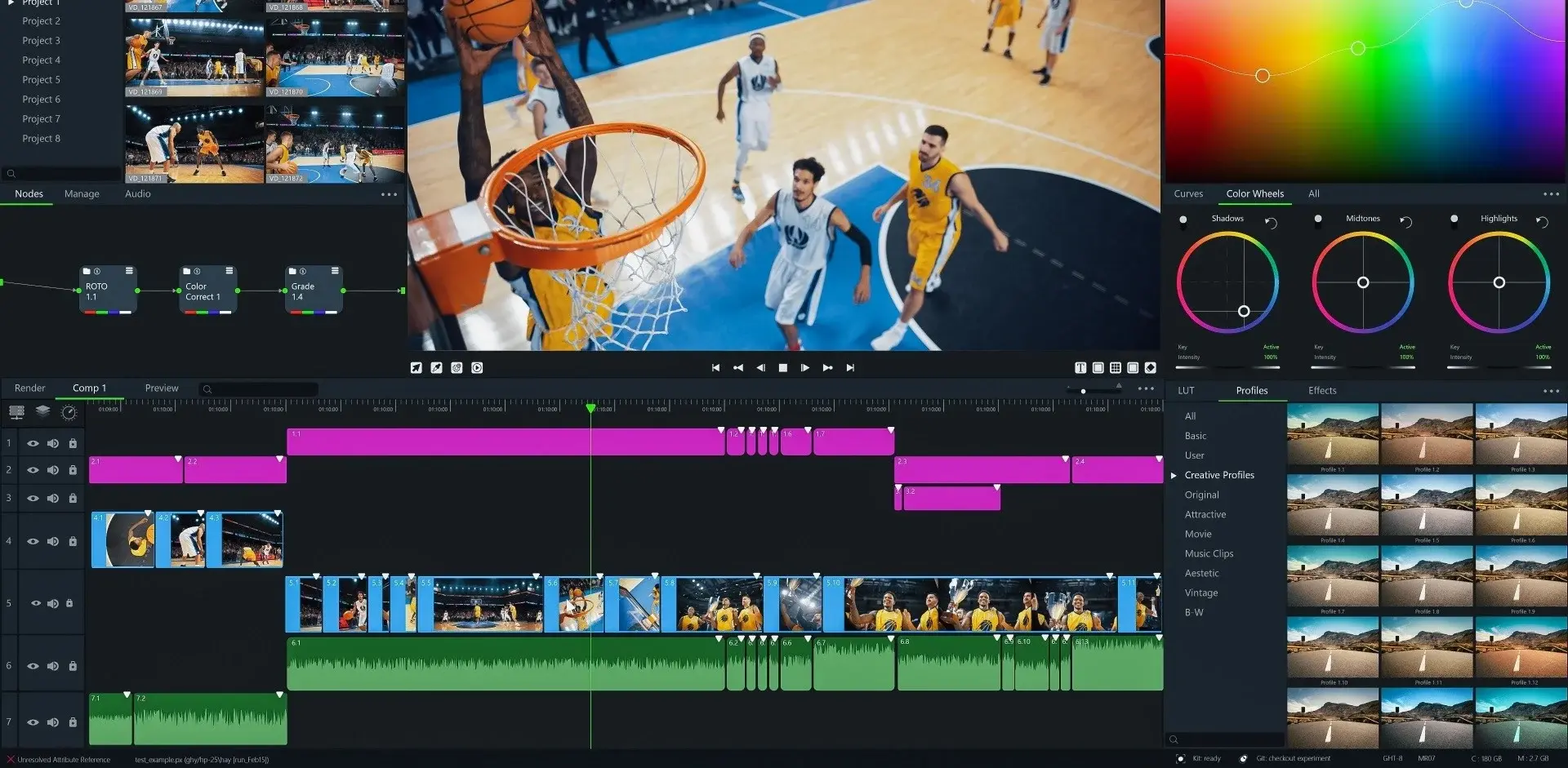Viewport: 1568px width, 768px height.
Task: Adjust the timeline zoom slider handle
Action: click(1083, 391)
